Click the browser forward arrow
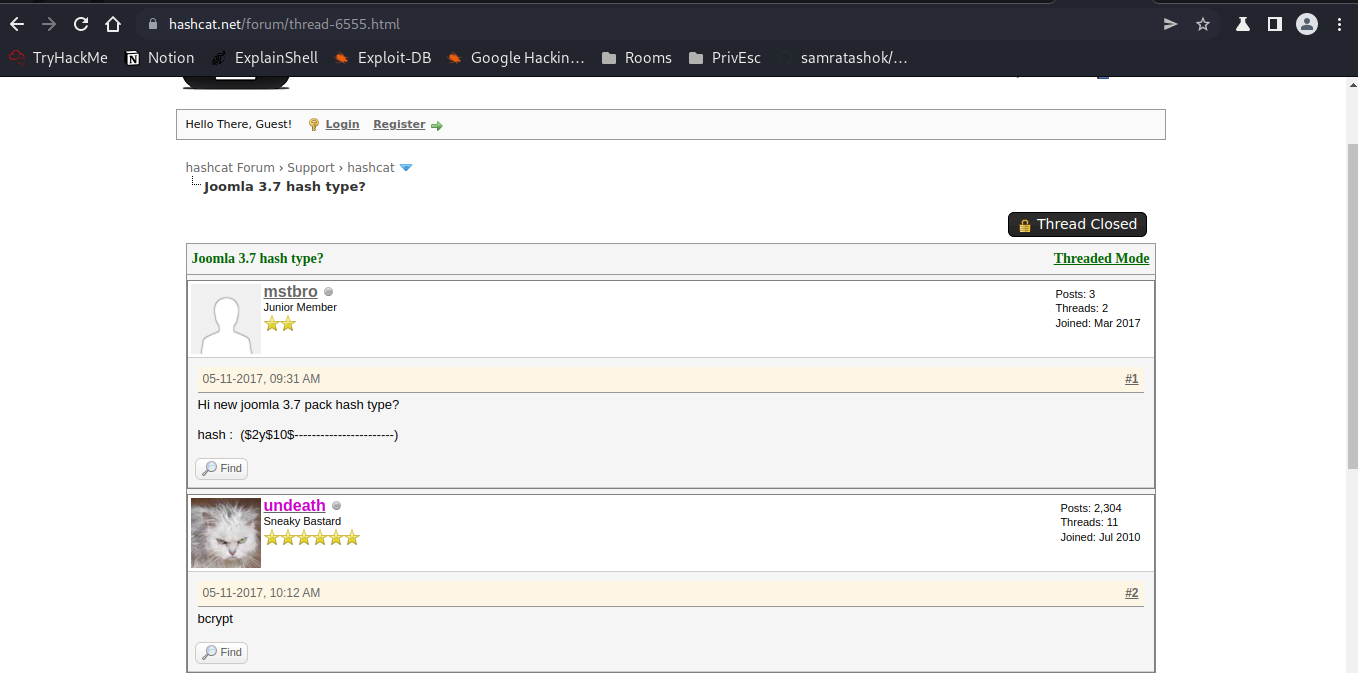Viewport: 1358px width, 673px height. pyautogui.click(x=49, y=24)
